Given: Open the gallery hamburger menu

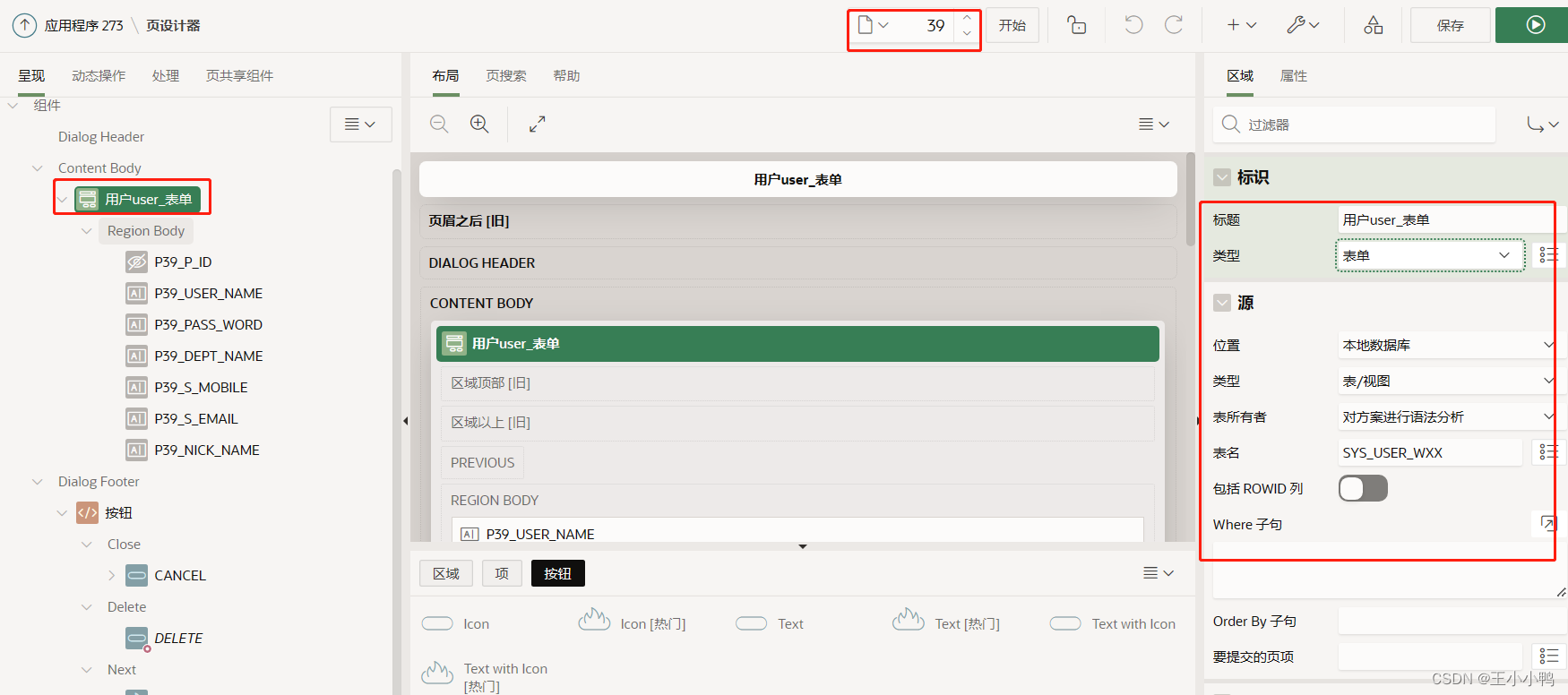Looking at the screenshot, I should [1159, 573].
